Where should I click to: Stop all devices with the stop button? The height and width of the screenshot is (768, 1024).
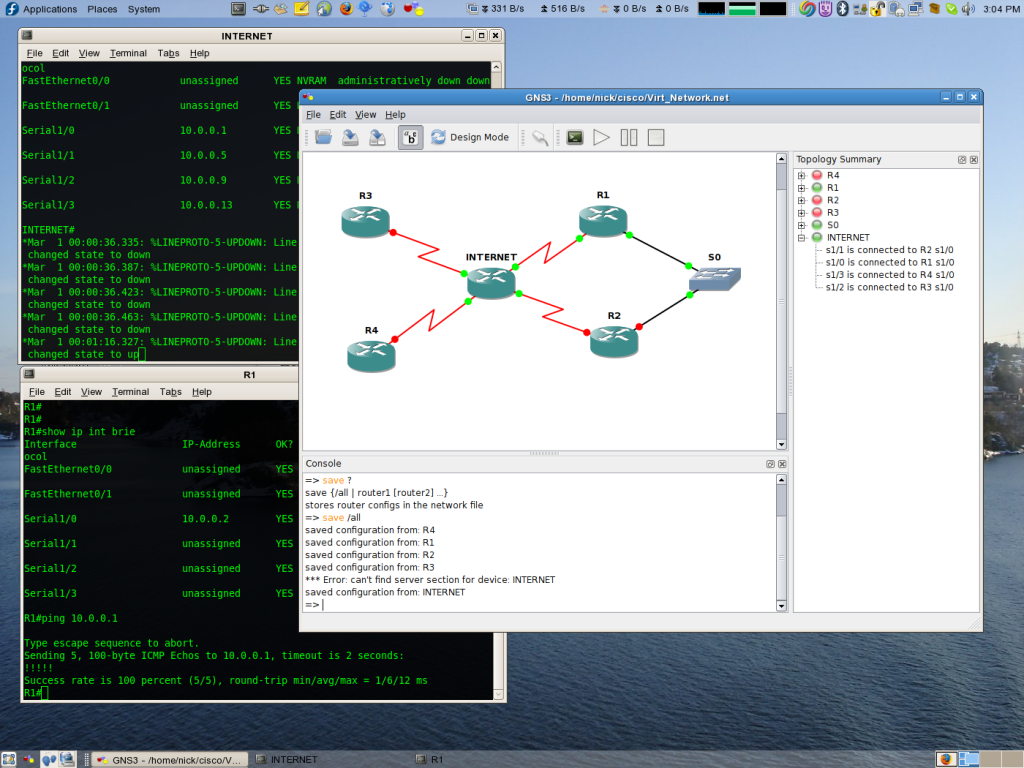pyautogui.click(x=656, y=137)
